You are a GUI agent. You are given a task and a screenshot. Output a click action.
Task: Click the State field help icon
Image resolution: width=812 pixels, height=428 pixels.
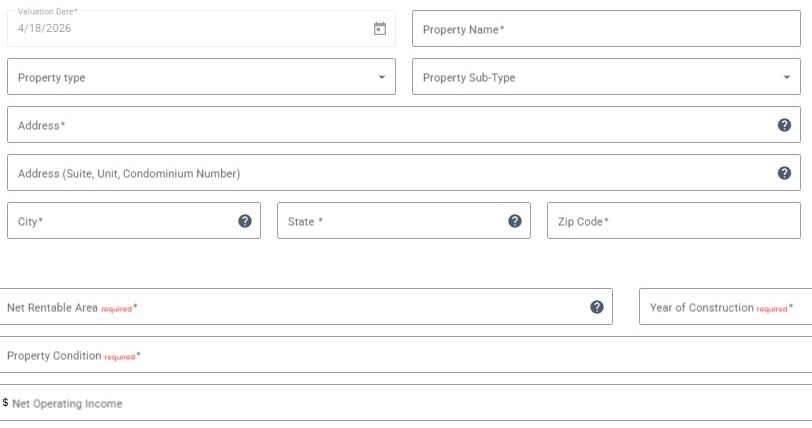point(515,221)
